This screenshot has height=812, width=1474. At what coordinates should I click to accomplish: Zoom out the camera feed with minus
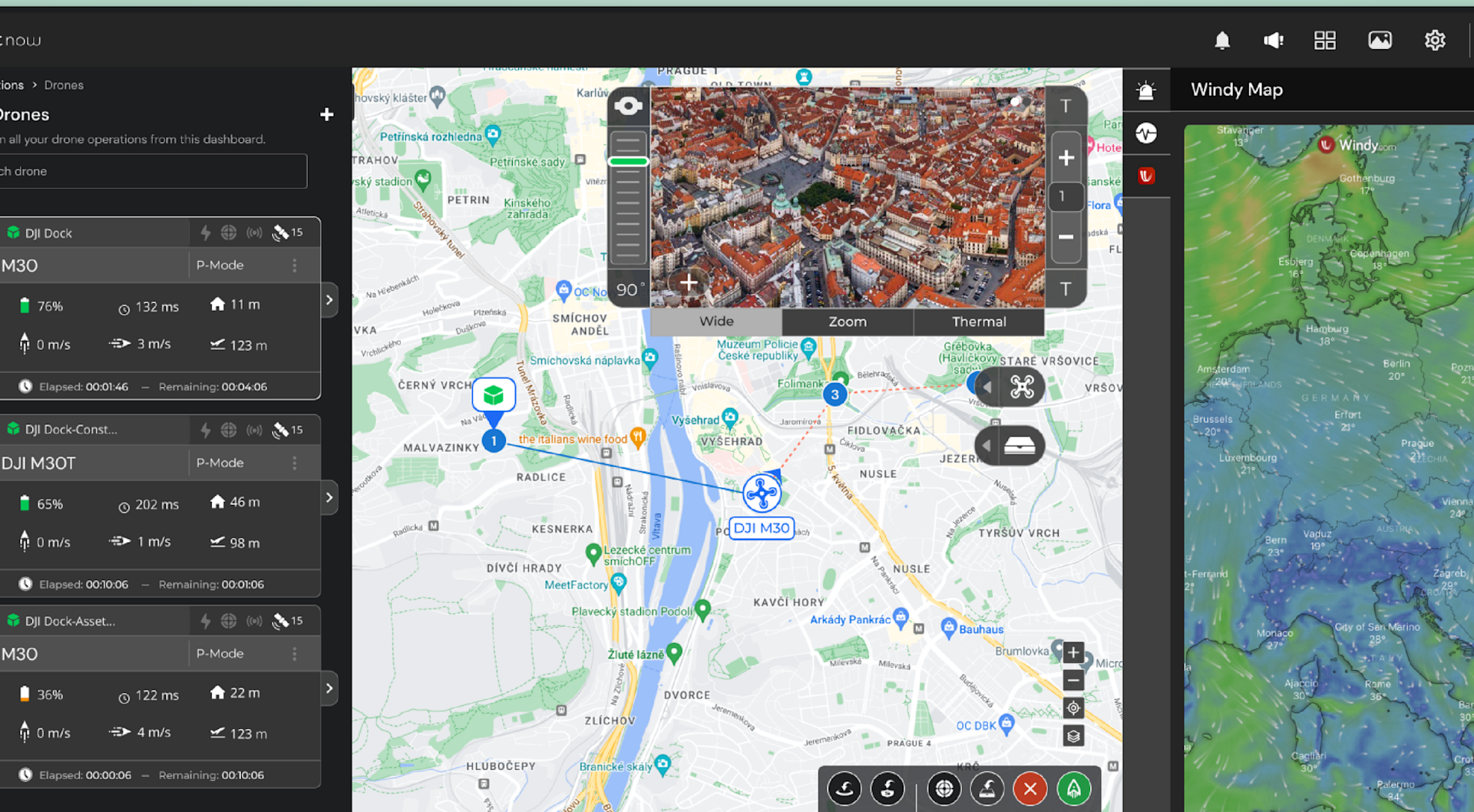point(1066,237)
